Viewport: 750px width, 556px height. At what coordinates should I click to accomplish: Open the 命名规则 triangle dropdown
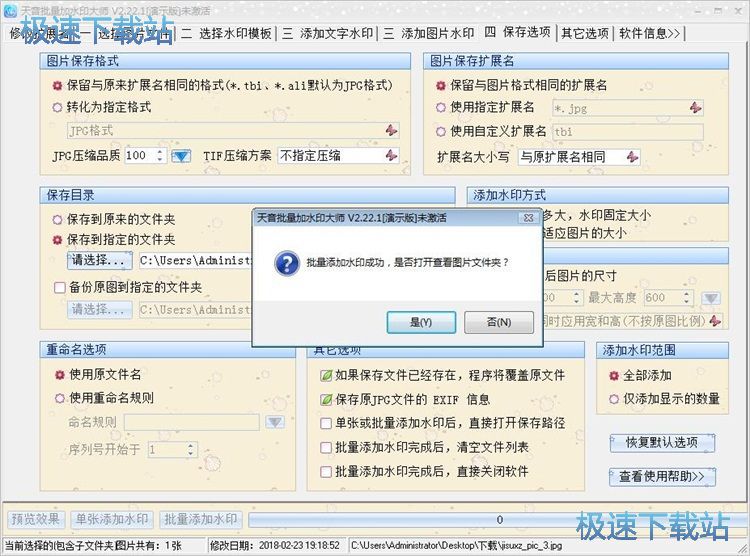click(275, 422)
